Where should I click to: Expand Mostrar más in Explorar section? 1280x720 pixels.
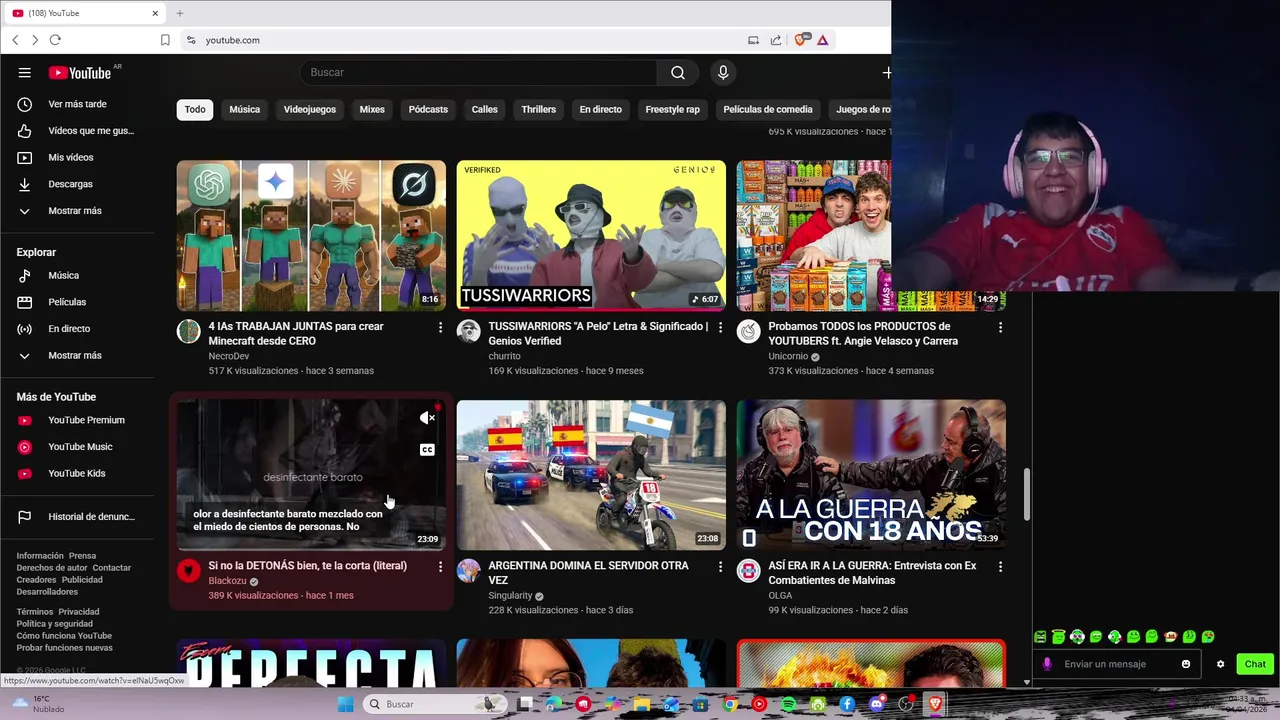point(77,356)
